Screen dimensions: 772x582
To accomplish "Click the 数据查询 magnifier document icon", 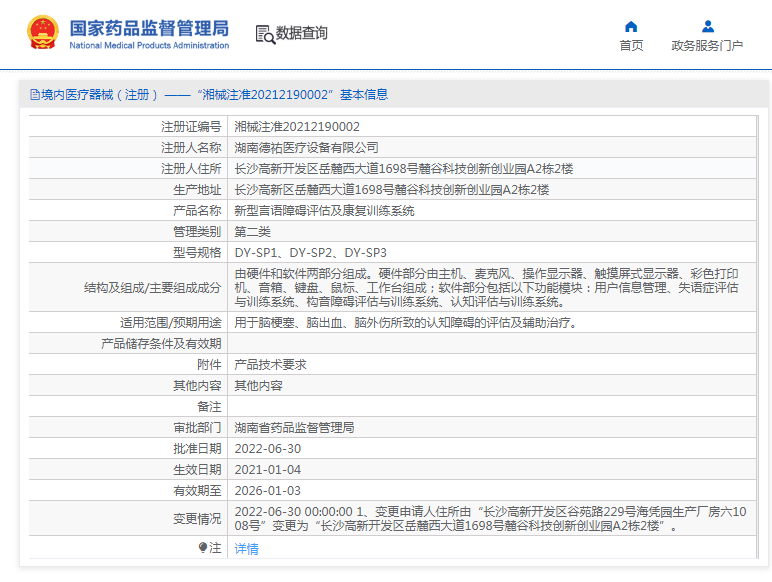I will click(265, 34).
